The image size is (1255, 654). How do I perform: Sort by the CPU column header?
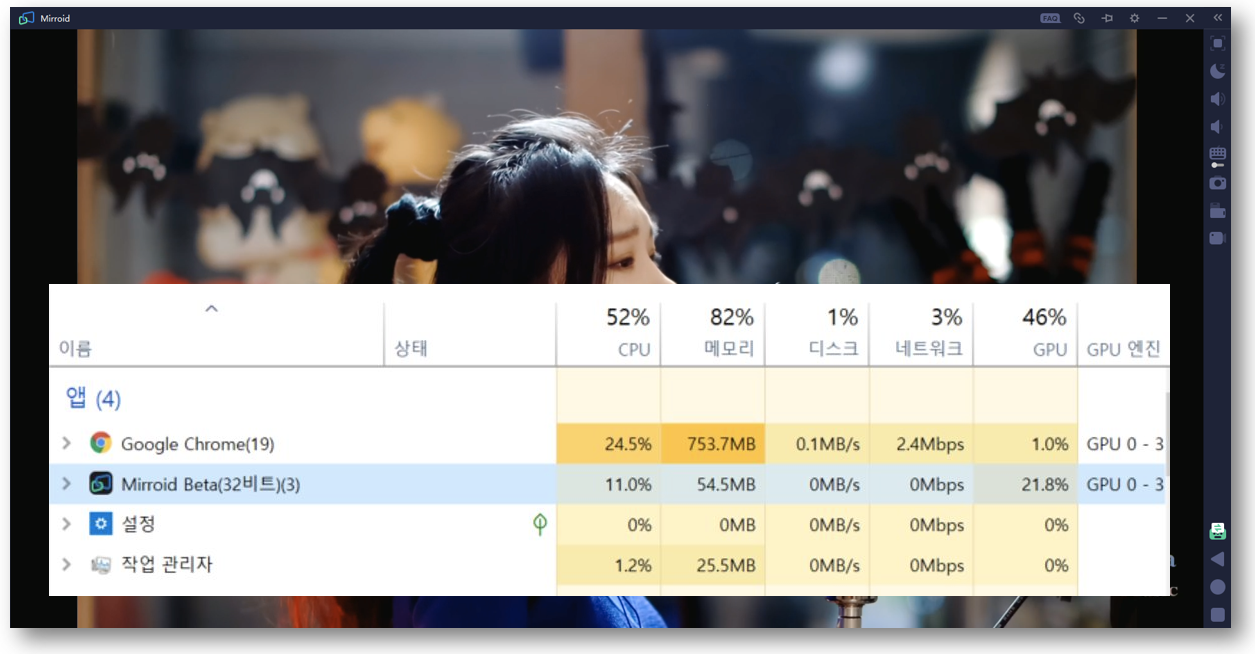[x=634, y=350]
